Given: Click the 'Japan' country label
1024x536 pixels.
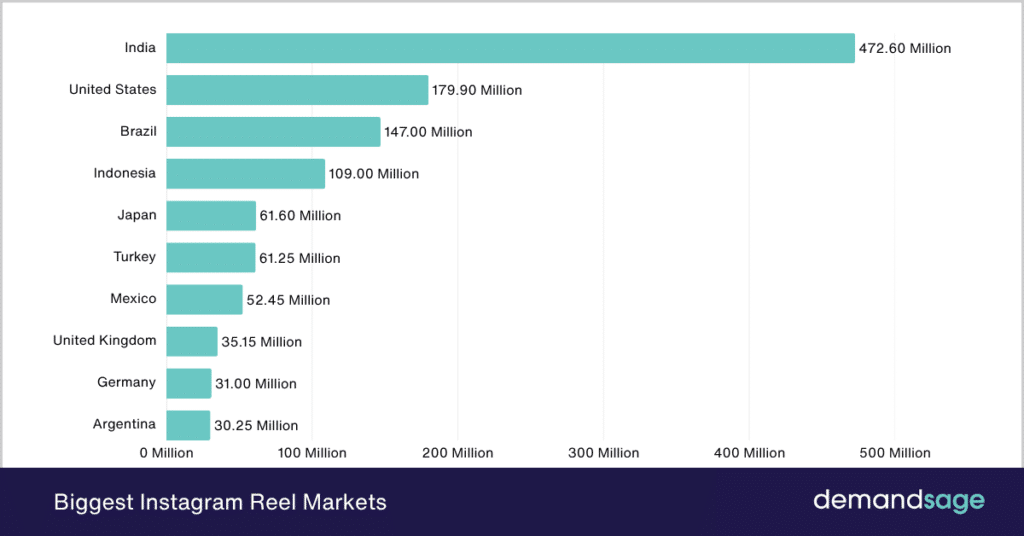Looking at the screenshot, I should [x=136, y=215].
